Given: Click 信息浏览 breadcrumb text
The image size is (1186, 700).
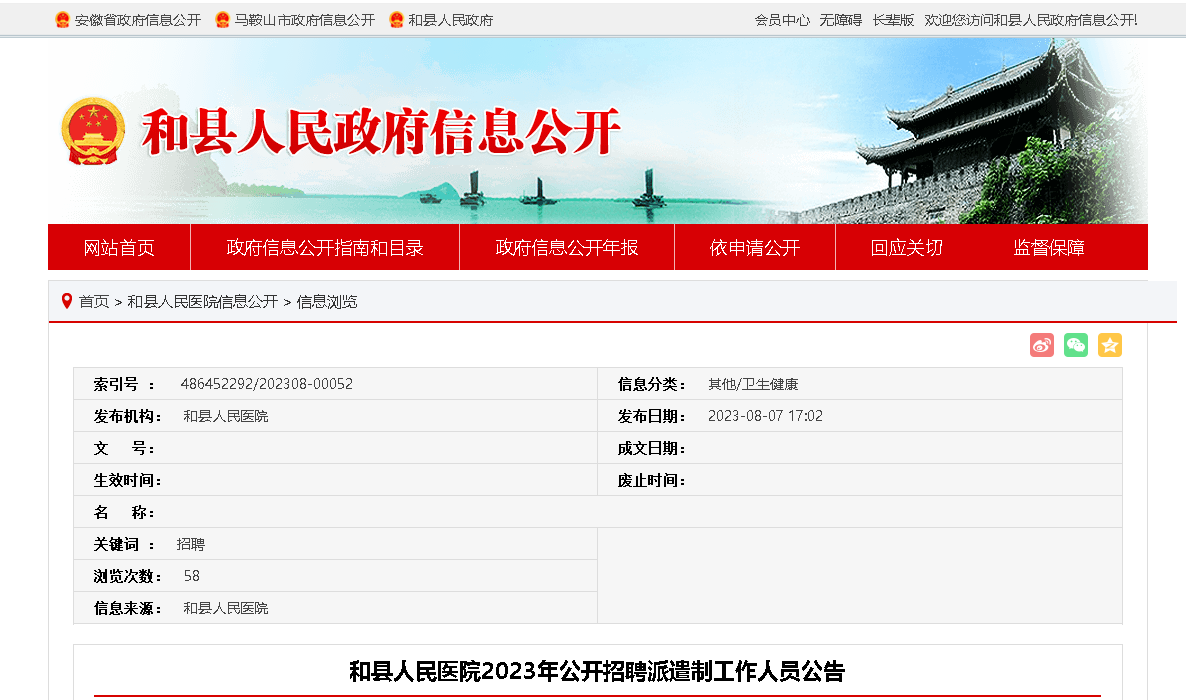Looking at the screenshot, I should (327, 302).
